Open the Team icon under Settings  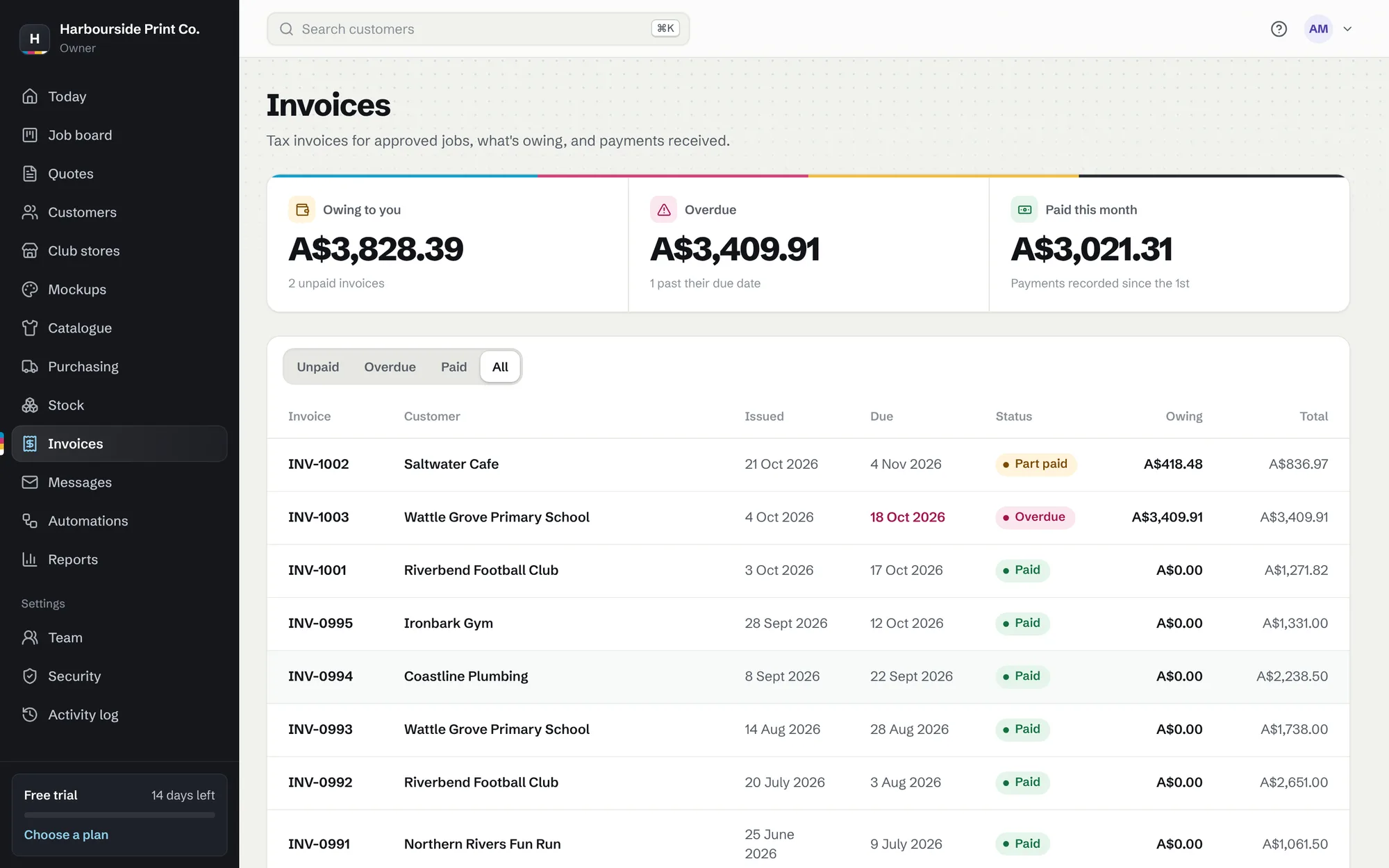(x=30, y=637)
